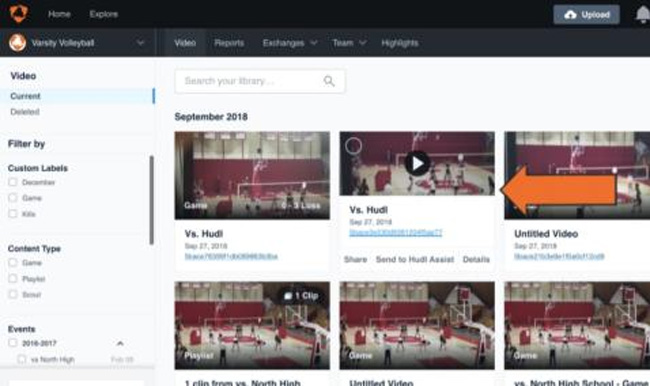Check the Game content type
The image size is (650, 386).
click(13, 262)
